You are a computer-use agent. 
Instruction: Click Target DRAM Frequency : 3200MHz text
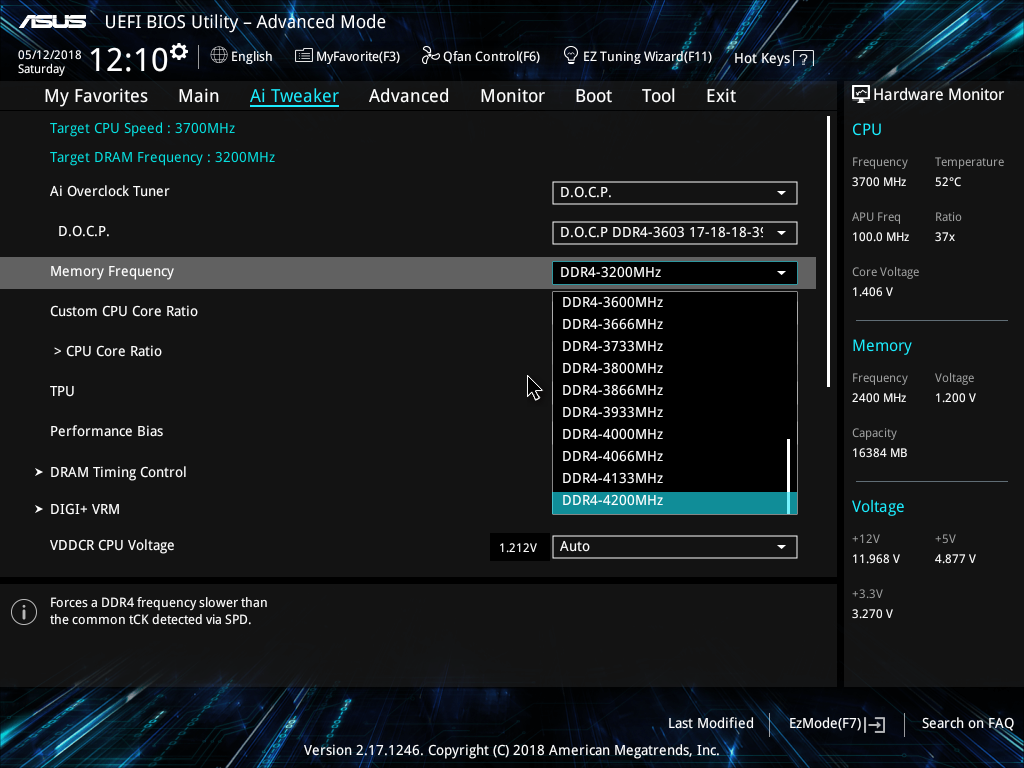point(162,157)
